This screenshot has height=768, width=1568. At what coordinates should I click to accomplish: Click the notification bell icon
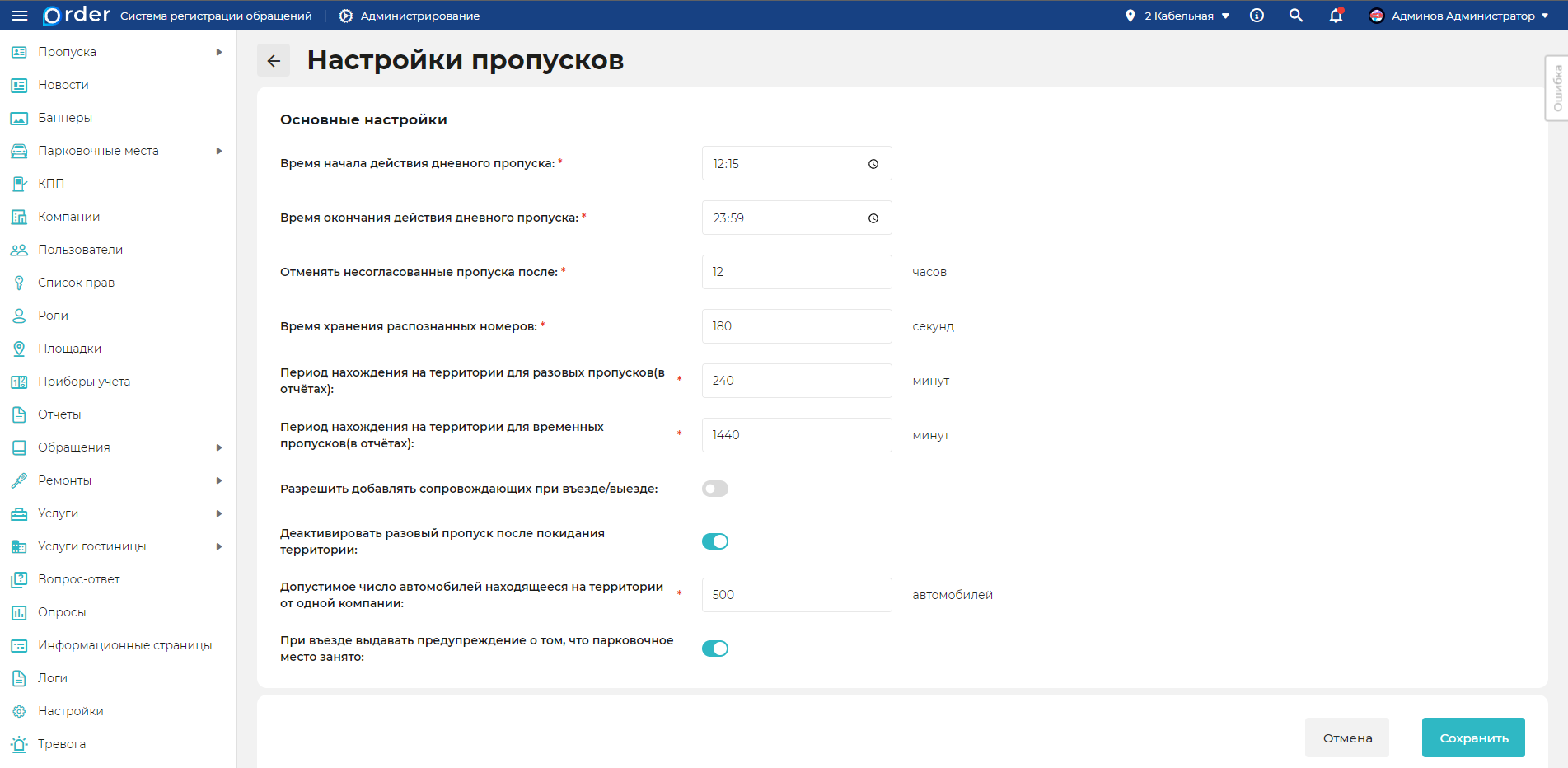[1336, 16]
